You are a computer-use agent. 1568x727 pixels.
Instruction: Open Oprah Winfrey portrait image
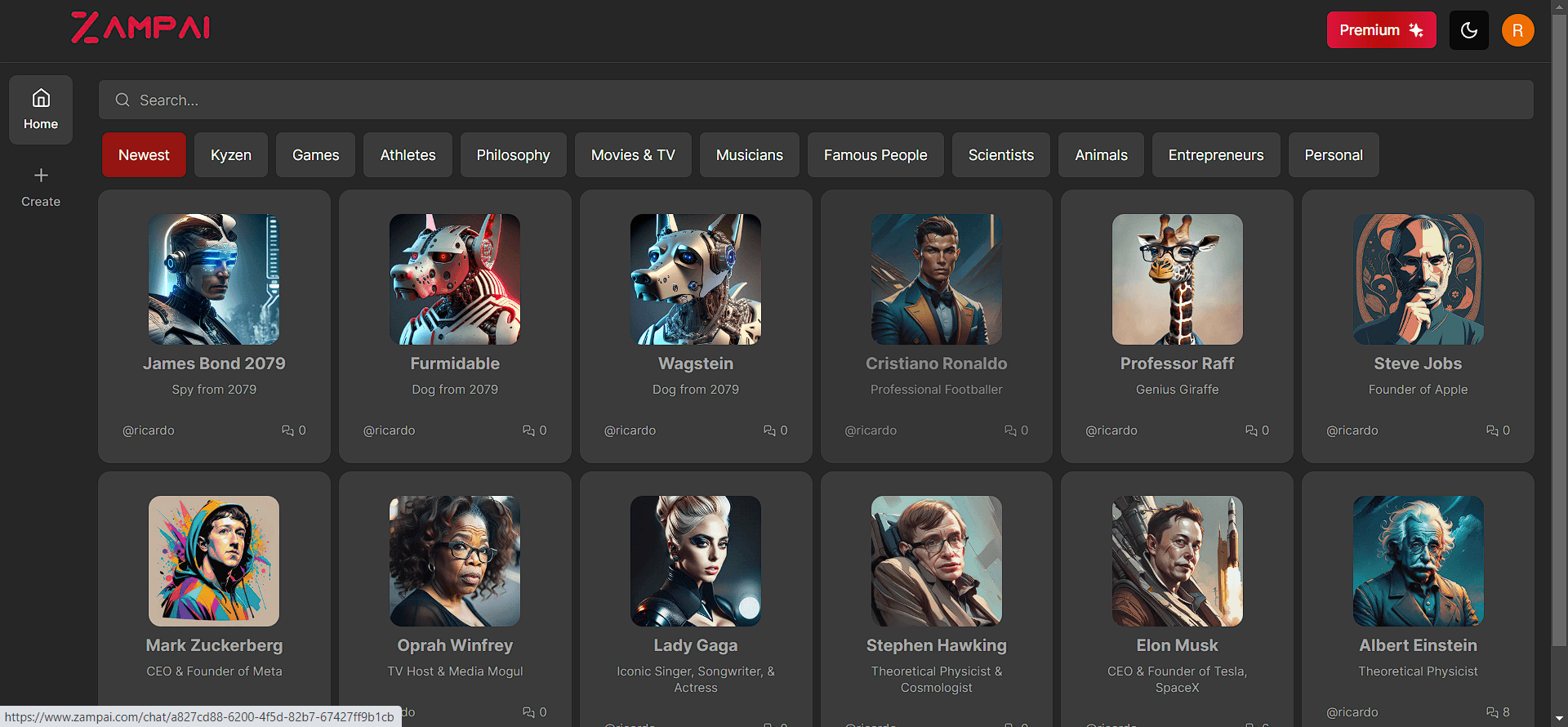455,561
